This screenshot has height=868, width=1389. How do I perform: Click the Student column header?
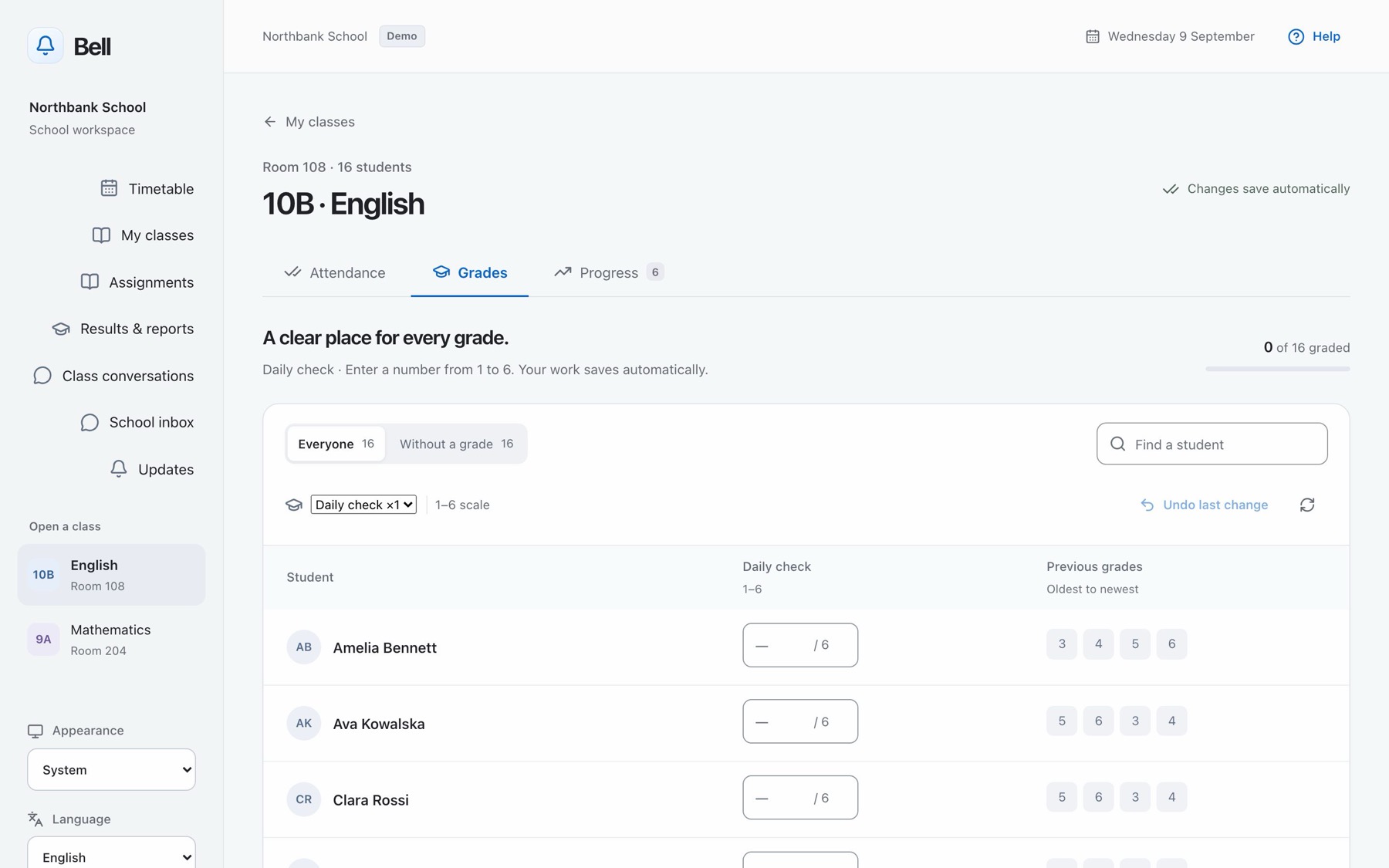click(310, 577)
